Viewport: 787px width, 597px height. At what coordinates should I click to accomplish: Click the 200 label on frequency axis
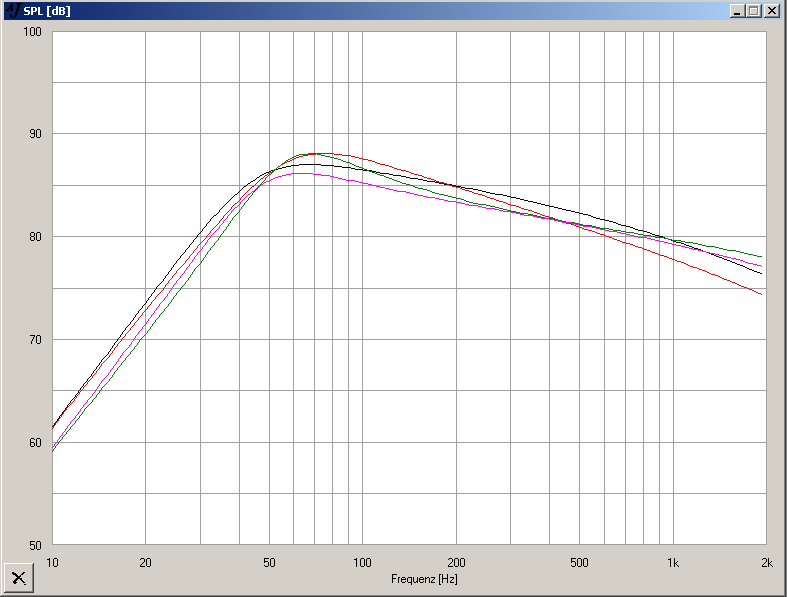pos(456,562)
